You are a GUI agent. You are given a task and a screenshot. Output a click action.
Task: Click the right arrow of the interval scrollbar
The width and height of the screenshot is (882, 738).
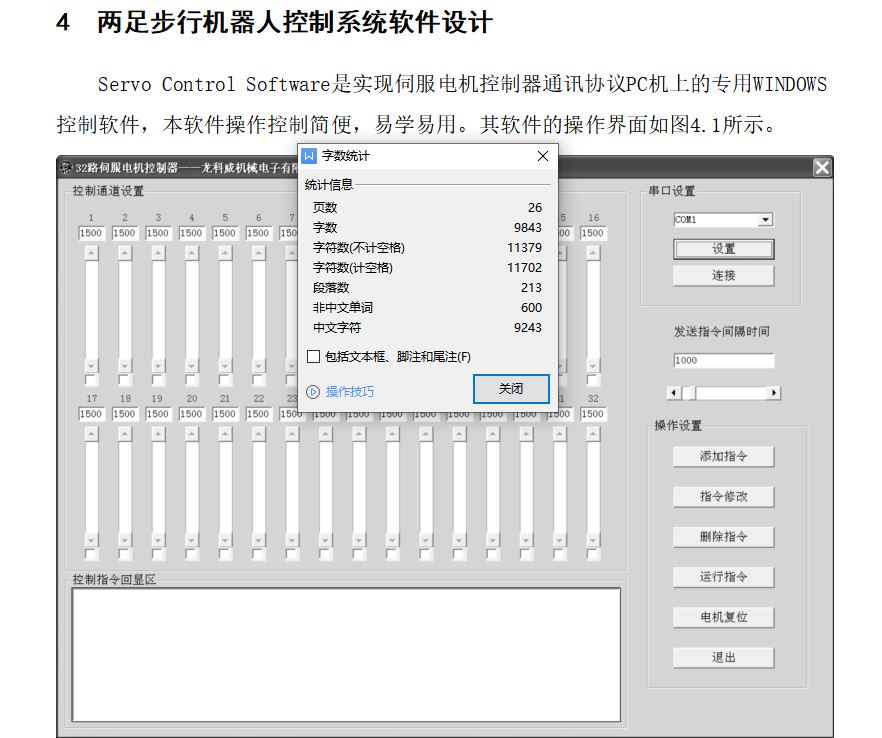774,393
